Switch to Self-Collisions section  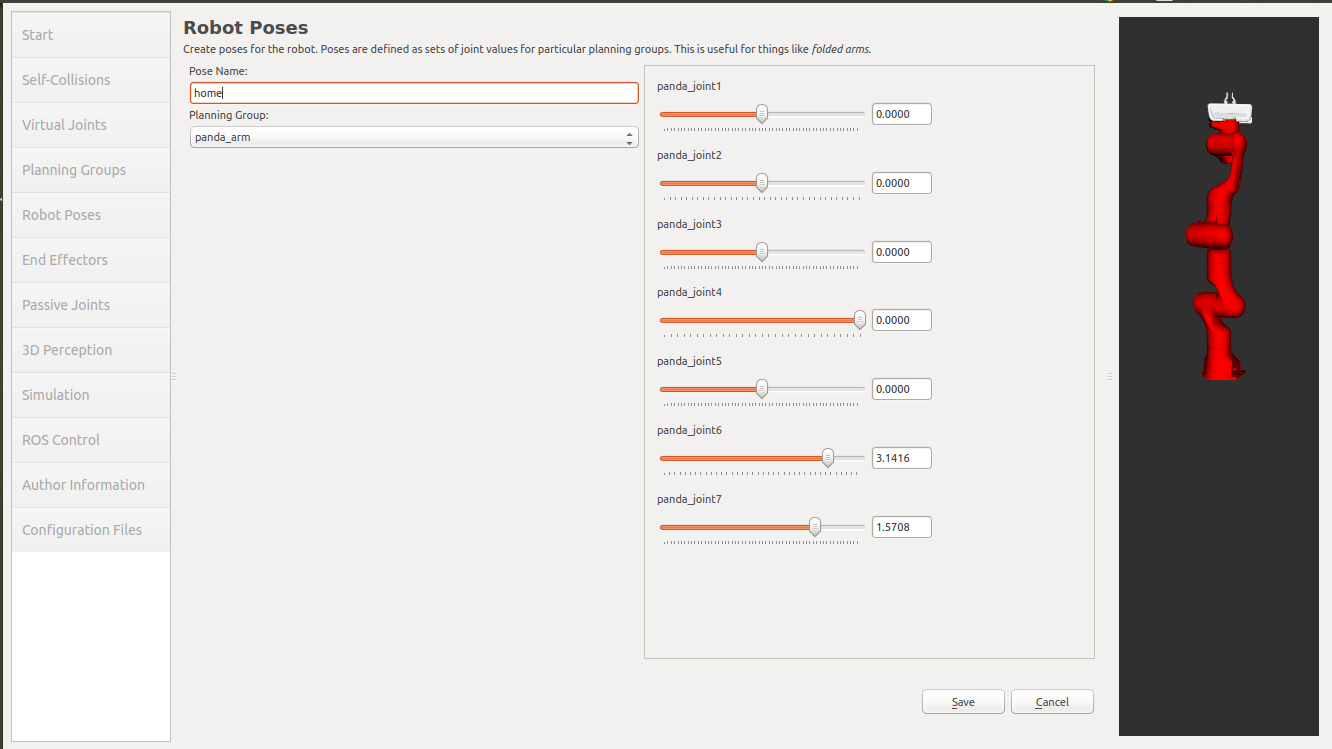[x=91, y=80]
